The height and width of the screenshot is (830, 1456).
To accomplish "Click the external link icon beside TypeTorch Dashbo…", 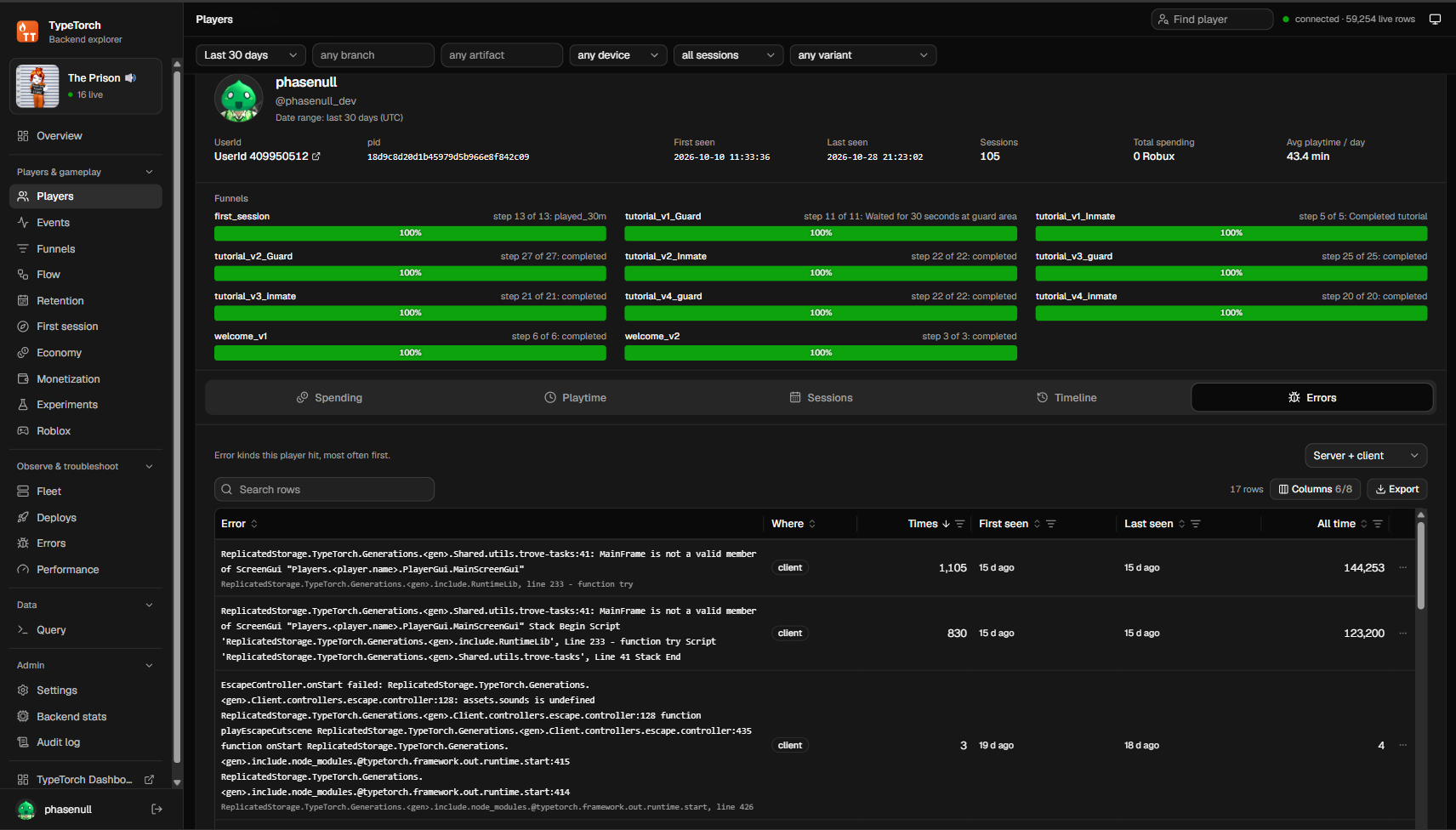I will click(x=150, y=780).
